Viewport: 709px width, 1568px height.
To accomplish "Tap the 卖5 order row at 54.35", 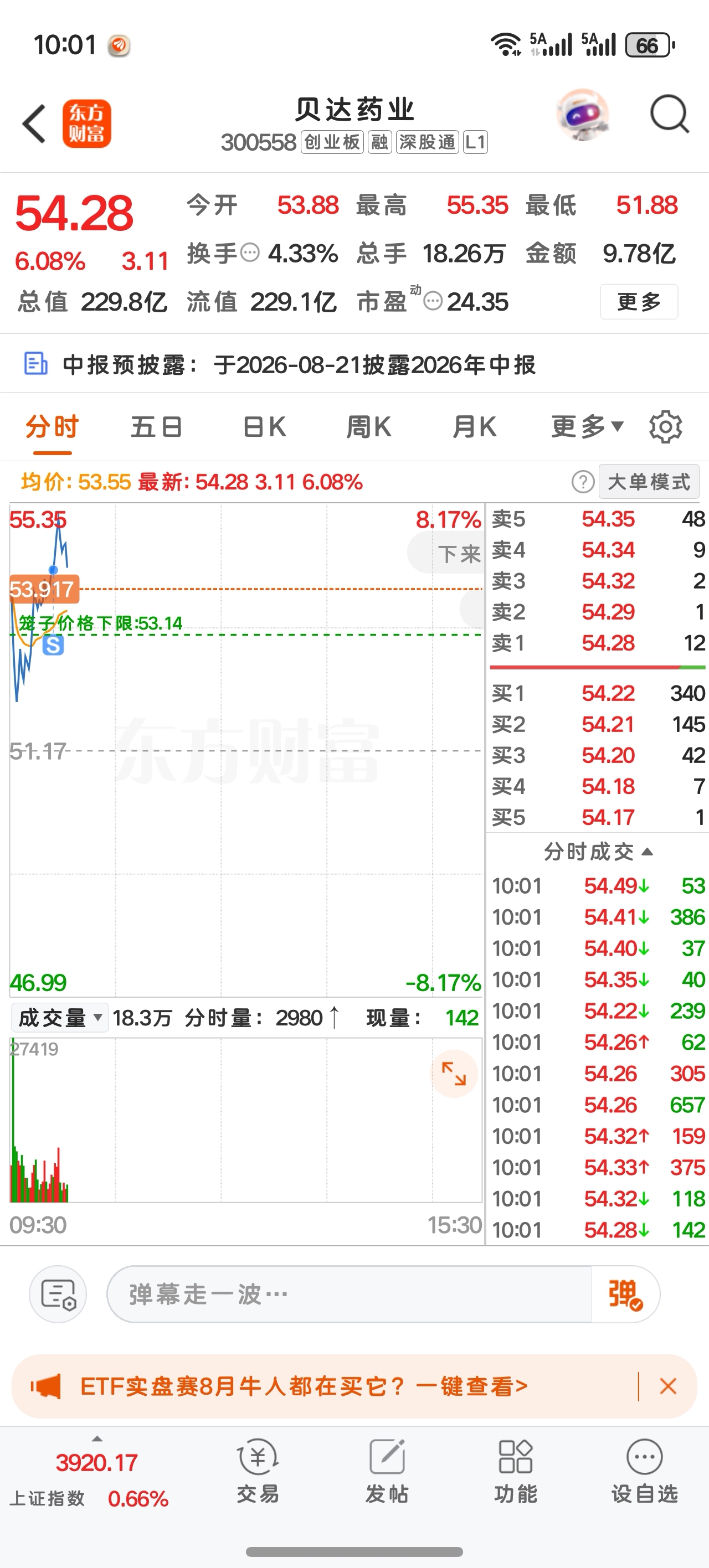I will (598, 519).
